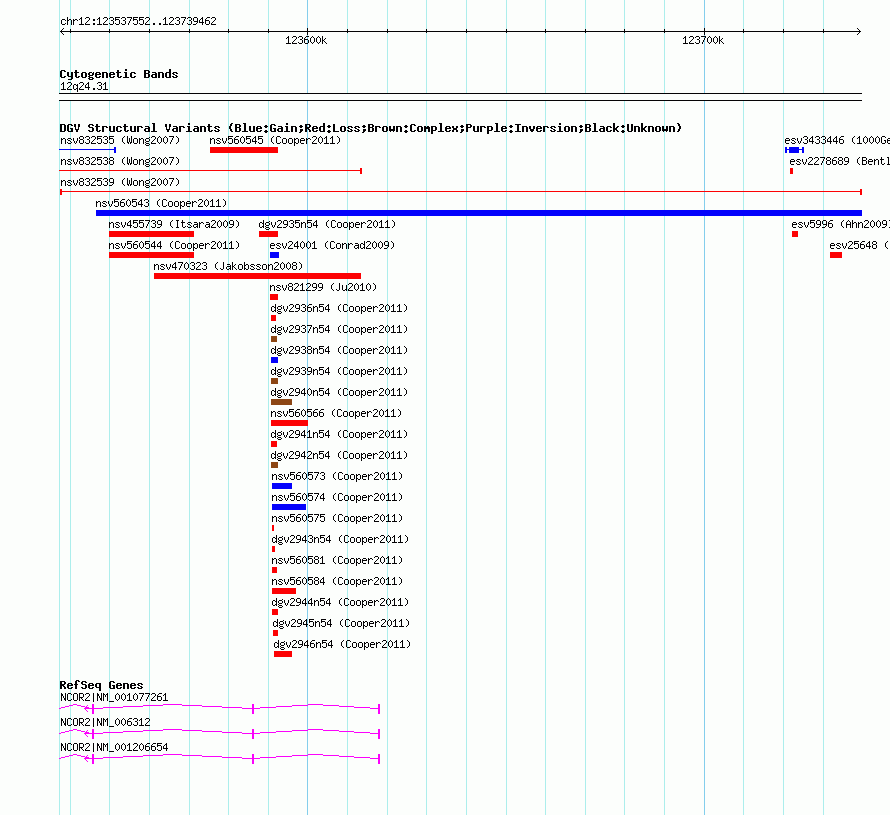The image size is (890, 815).
Task: Select the nsv560544 (Cooper2011) label
Action: click(x=174, y=245)
